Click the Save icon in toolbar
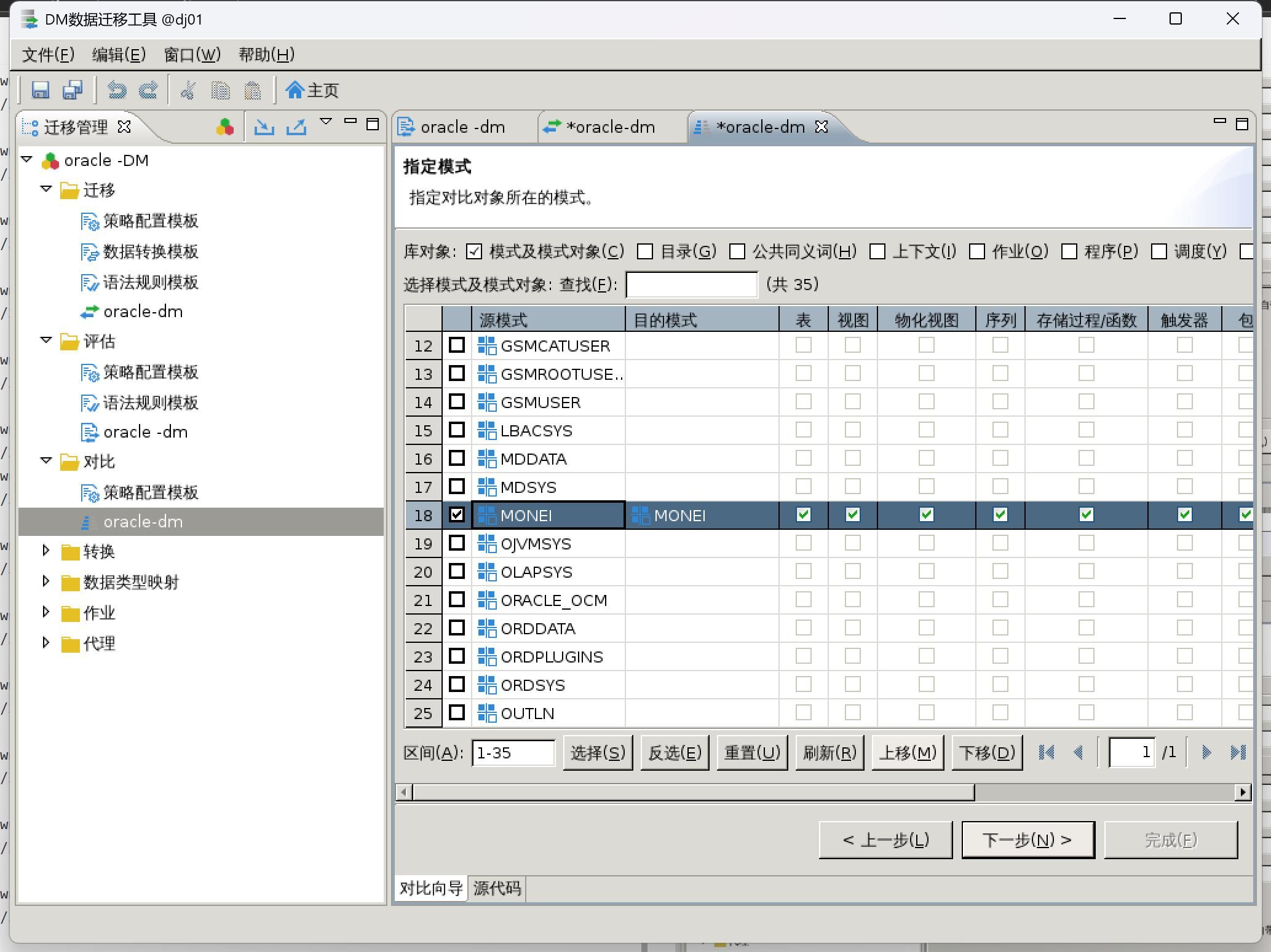 coord(41,90)
